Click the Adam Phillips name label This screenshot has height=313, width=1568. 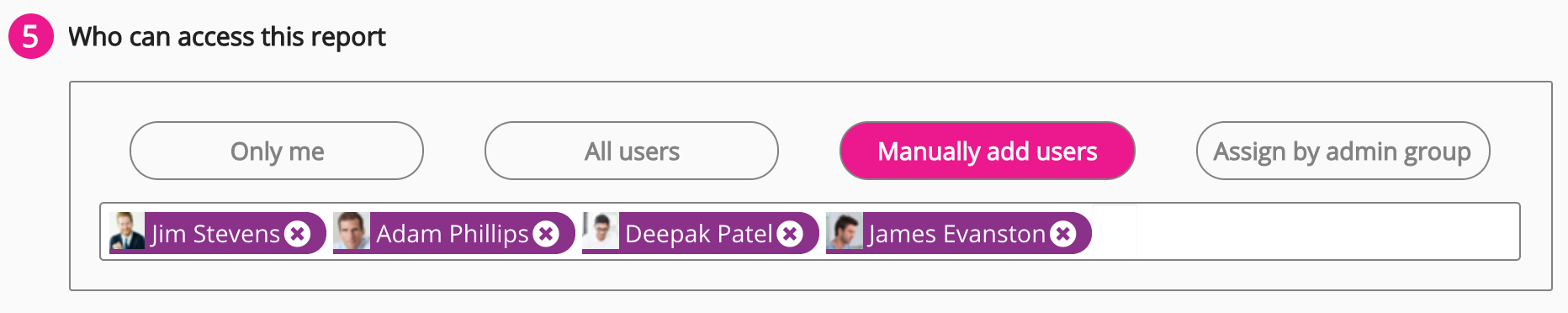pos(453,234)
